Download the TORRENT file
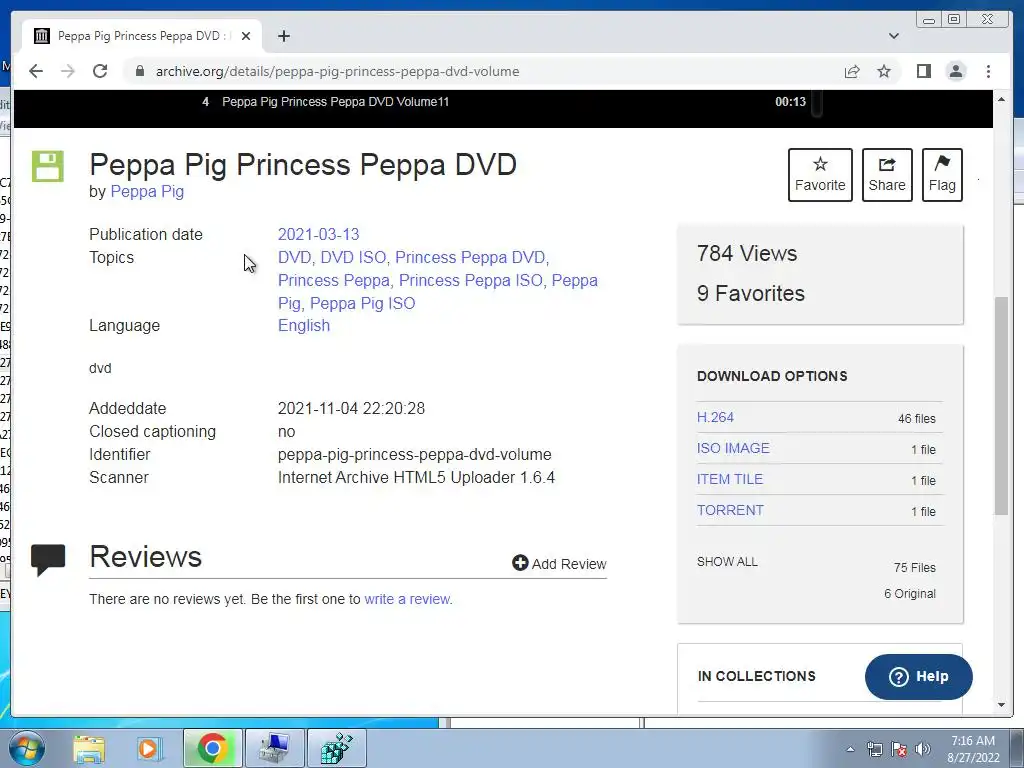This screenshot has height=768, width=1024. (x=730, y=510)
